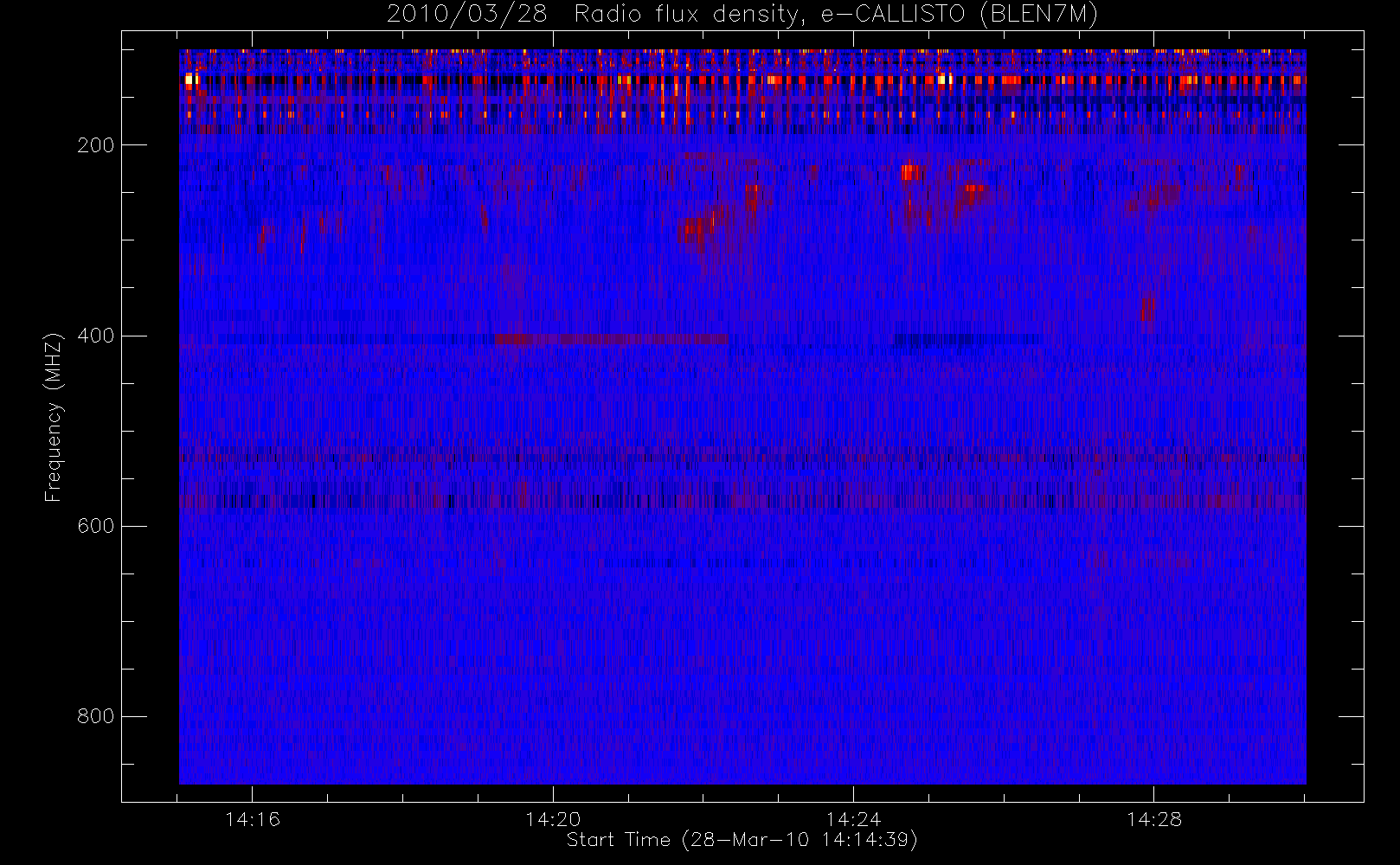Click the 14:28 time tick label
The height and width of the screenshot is (865, 1400).
1153,819
